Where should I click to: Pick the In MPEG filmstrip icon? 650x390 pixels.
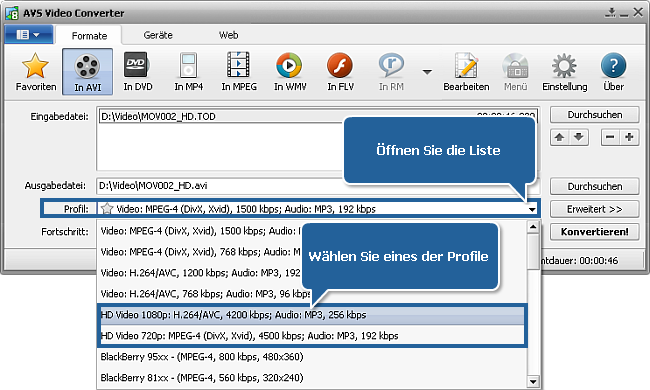click(239, 71)
